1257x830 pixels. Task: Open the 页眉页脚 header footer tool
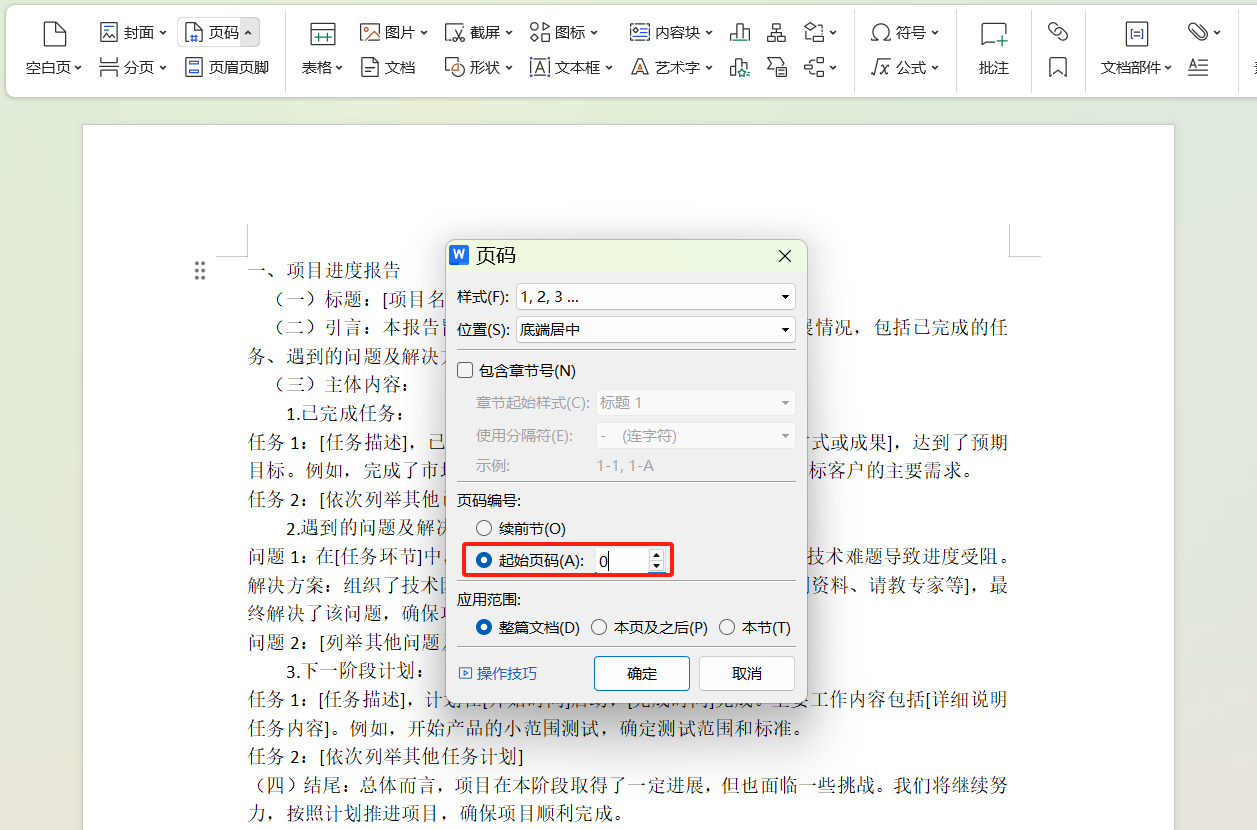(x=226, y=67)
